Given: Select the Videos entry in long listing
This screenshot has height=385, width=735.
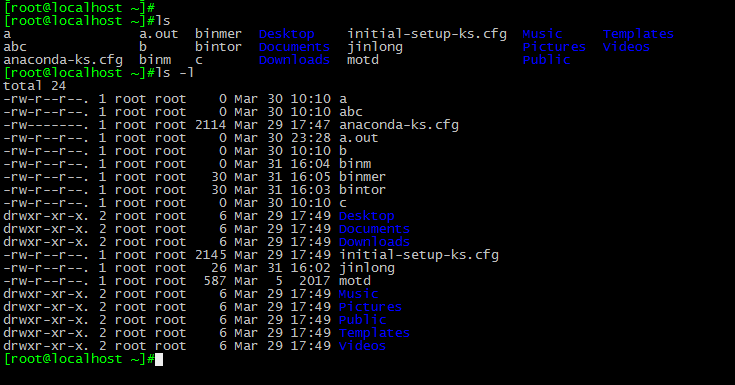Looking at the screenshot, I should tap(362, 346).
